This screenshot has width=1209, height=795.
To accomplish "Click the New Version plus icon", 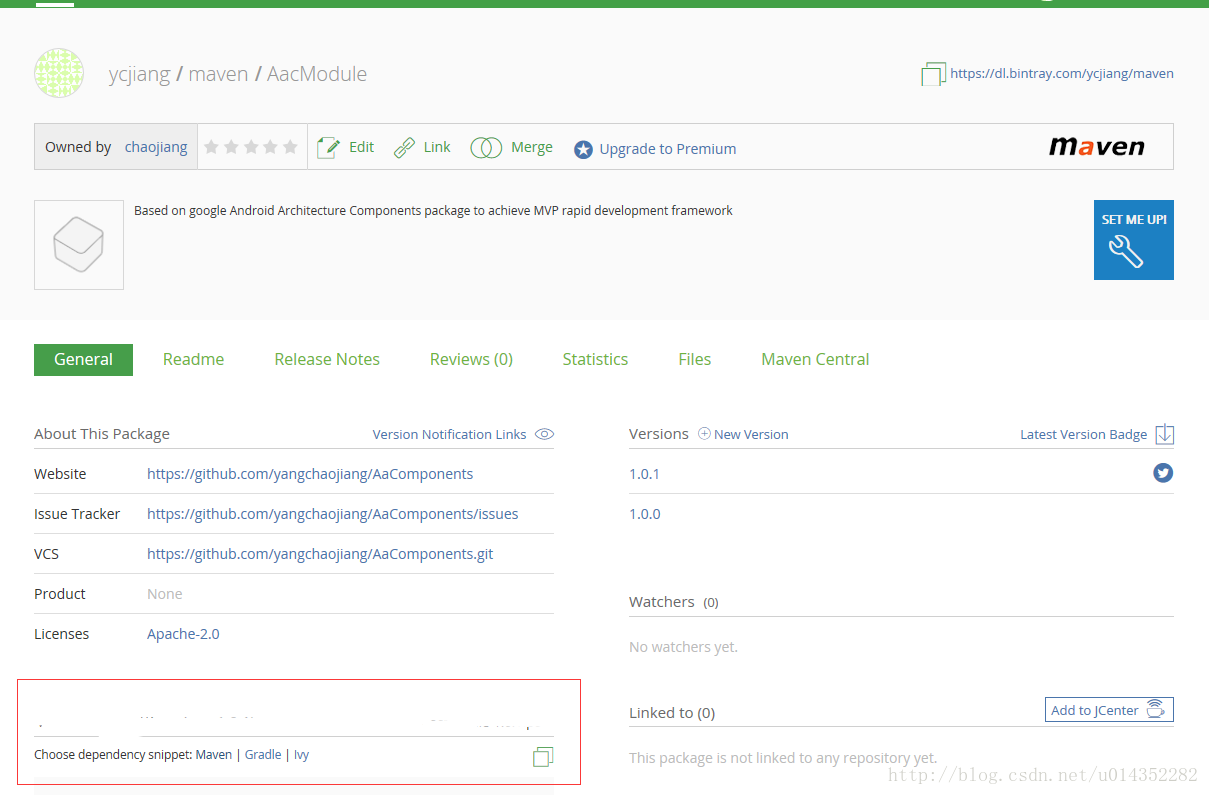I will 704,434.
